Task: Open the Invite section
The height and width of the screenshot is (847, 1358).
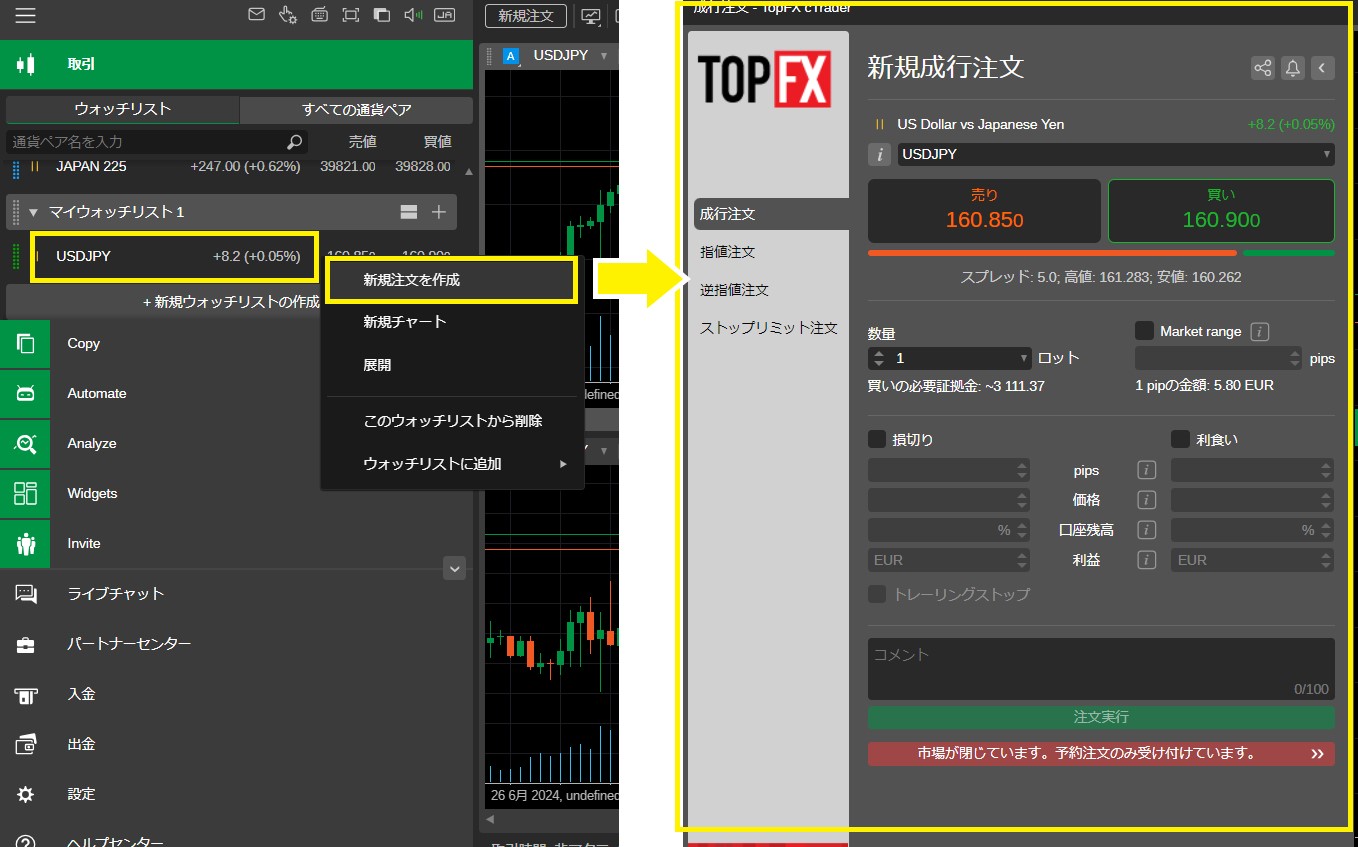Action: 236,543
